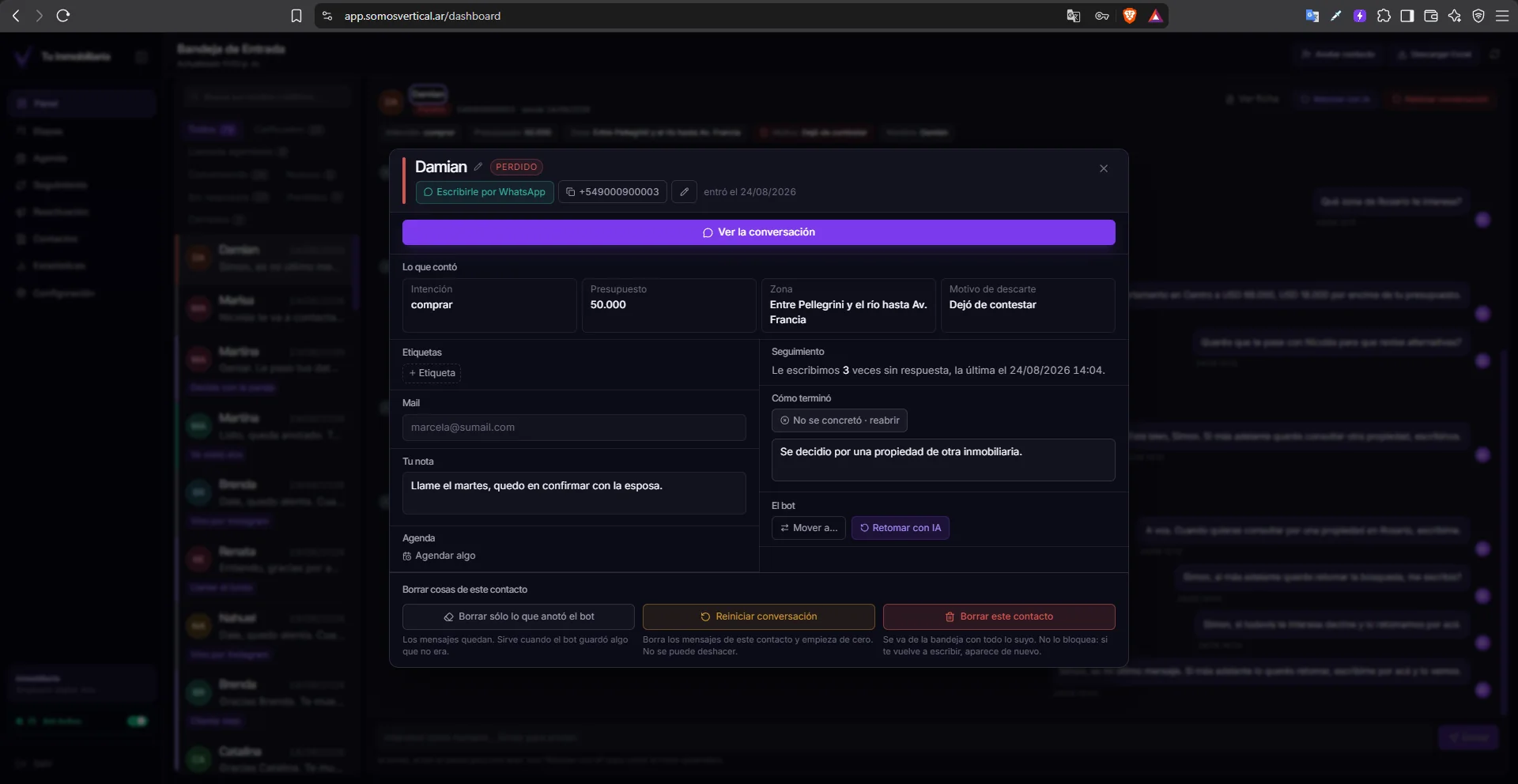This screenshot has width=1518, height=784.
Task: Click No se concretó · reabrir
Action: tap(840, 420)
